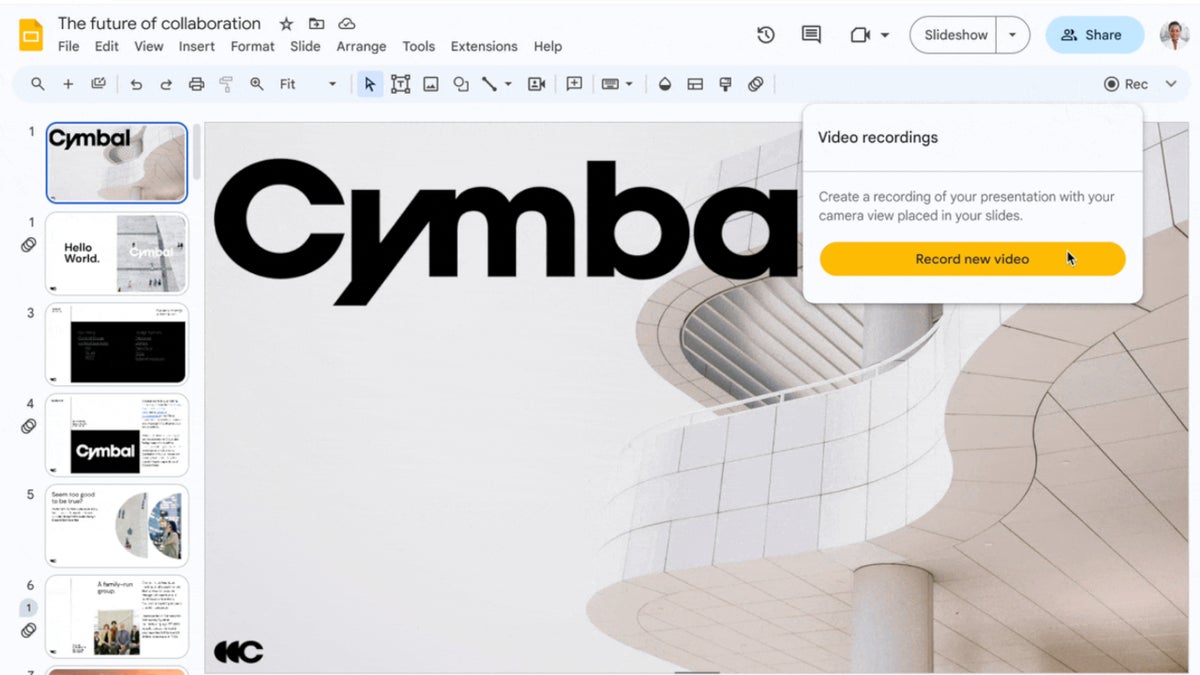The width and height of the screenshot is (1200, 675).
Task: Click the paint format roller icon
Action: [226, 84]
